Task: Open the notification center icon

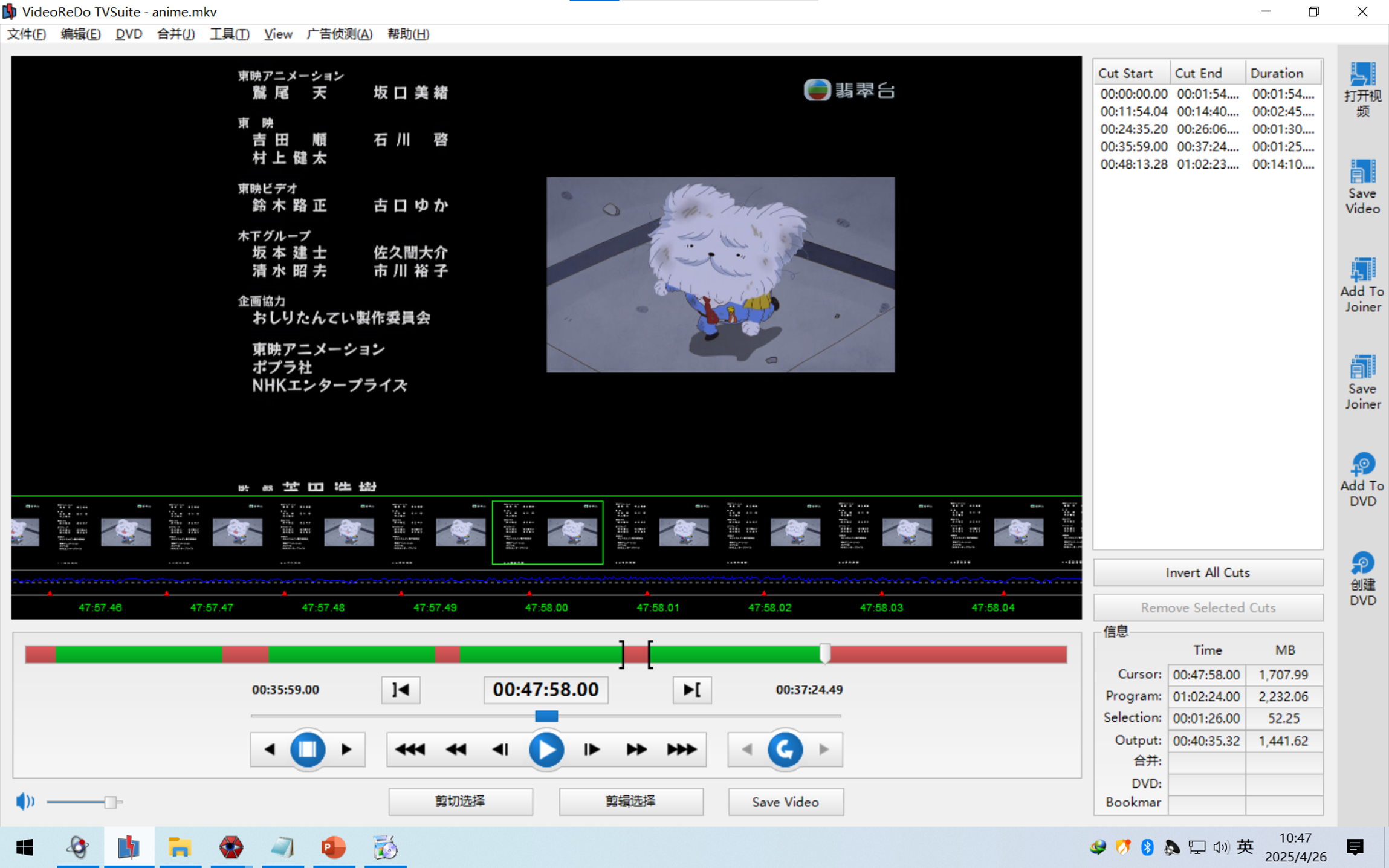Action: (x=1355, y=847)
